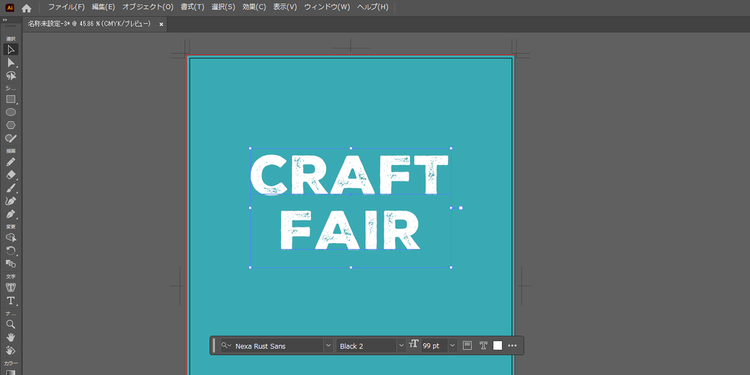
Task: Open the 編集(E) menu
Action: 103,8
